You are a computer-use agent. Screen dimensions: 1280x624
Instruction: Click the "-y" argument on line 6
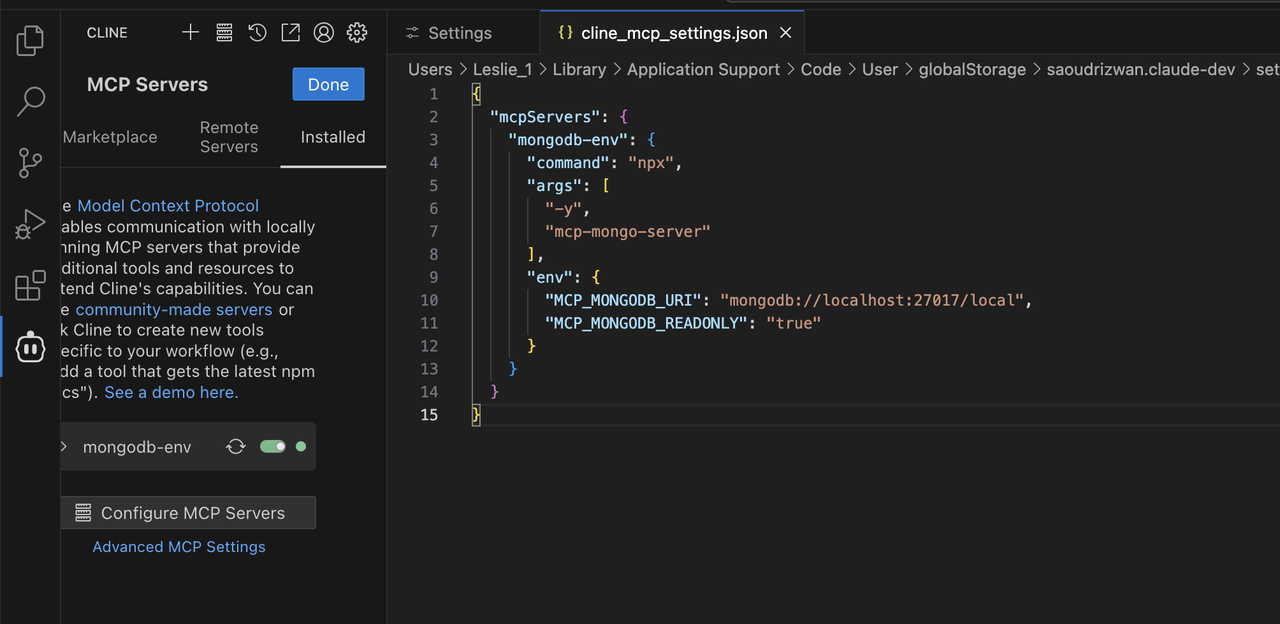(x=563, y=209)
